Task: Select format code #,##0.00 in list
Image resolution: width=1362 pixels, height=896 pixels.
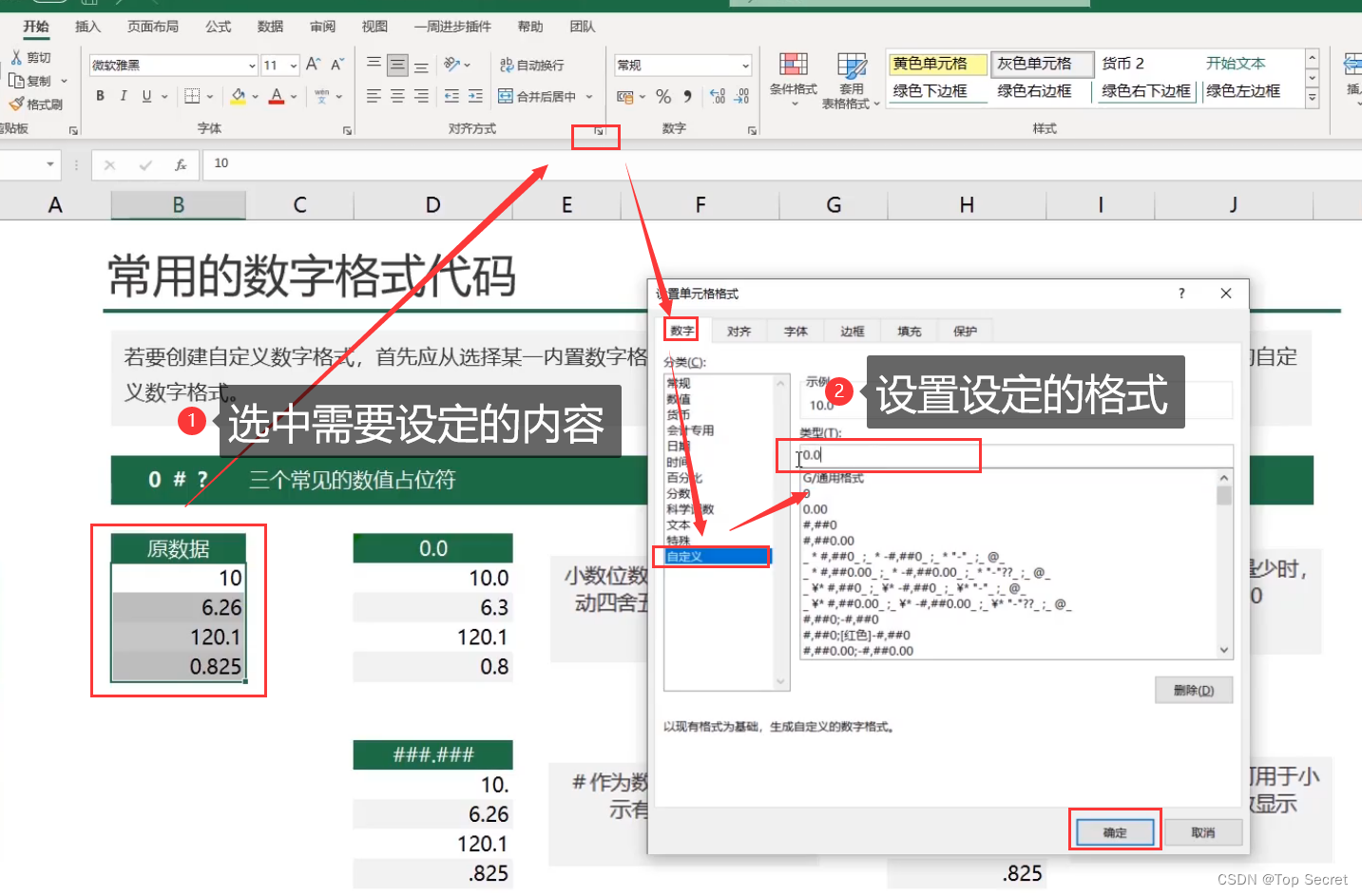Action: [829, 541]
